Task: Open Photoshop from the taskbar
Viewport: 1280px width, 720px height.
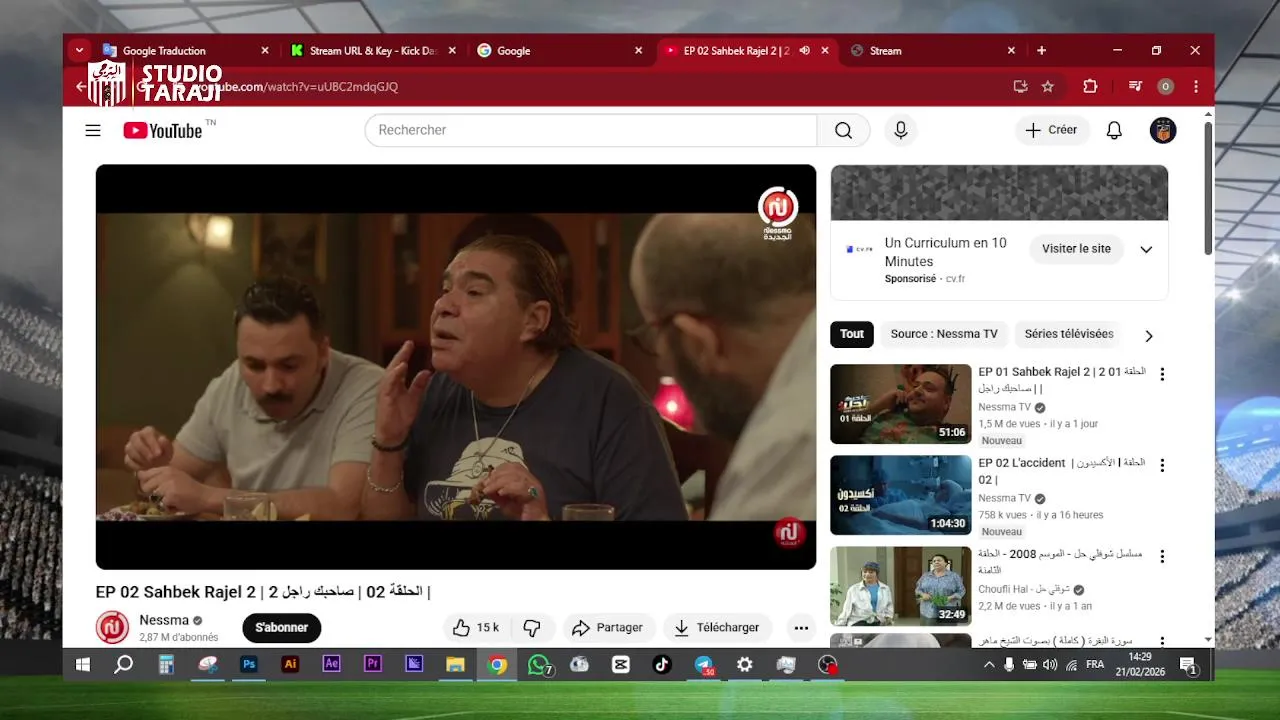Action: 249,664
